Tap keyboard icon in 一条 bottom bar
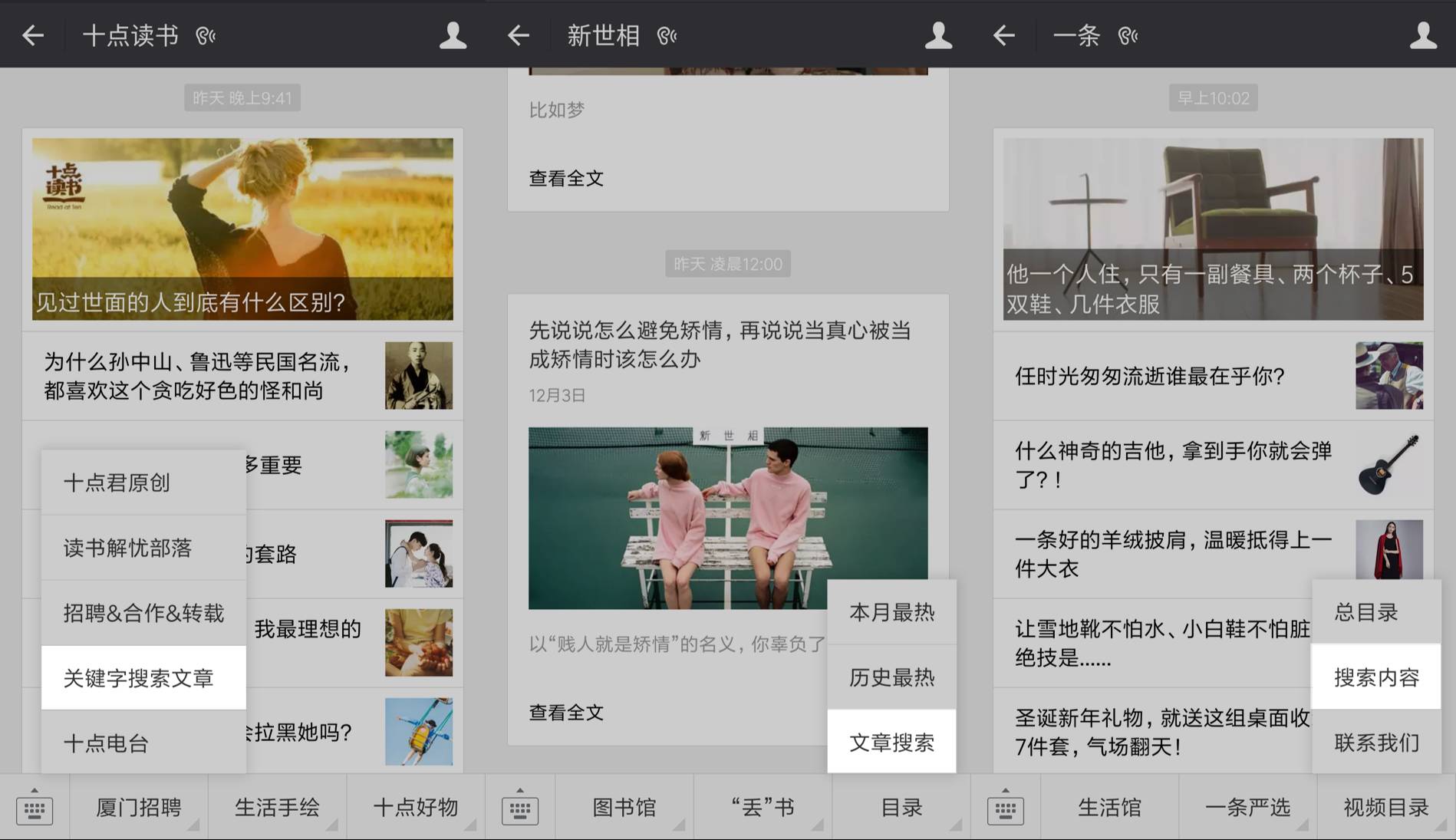 pyautogui.click(x=1006, y=808)
